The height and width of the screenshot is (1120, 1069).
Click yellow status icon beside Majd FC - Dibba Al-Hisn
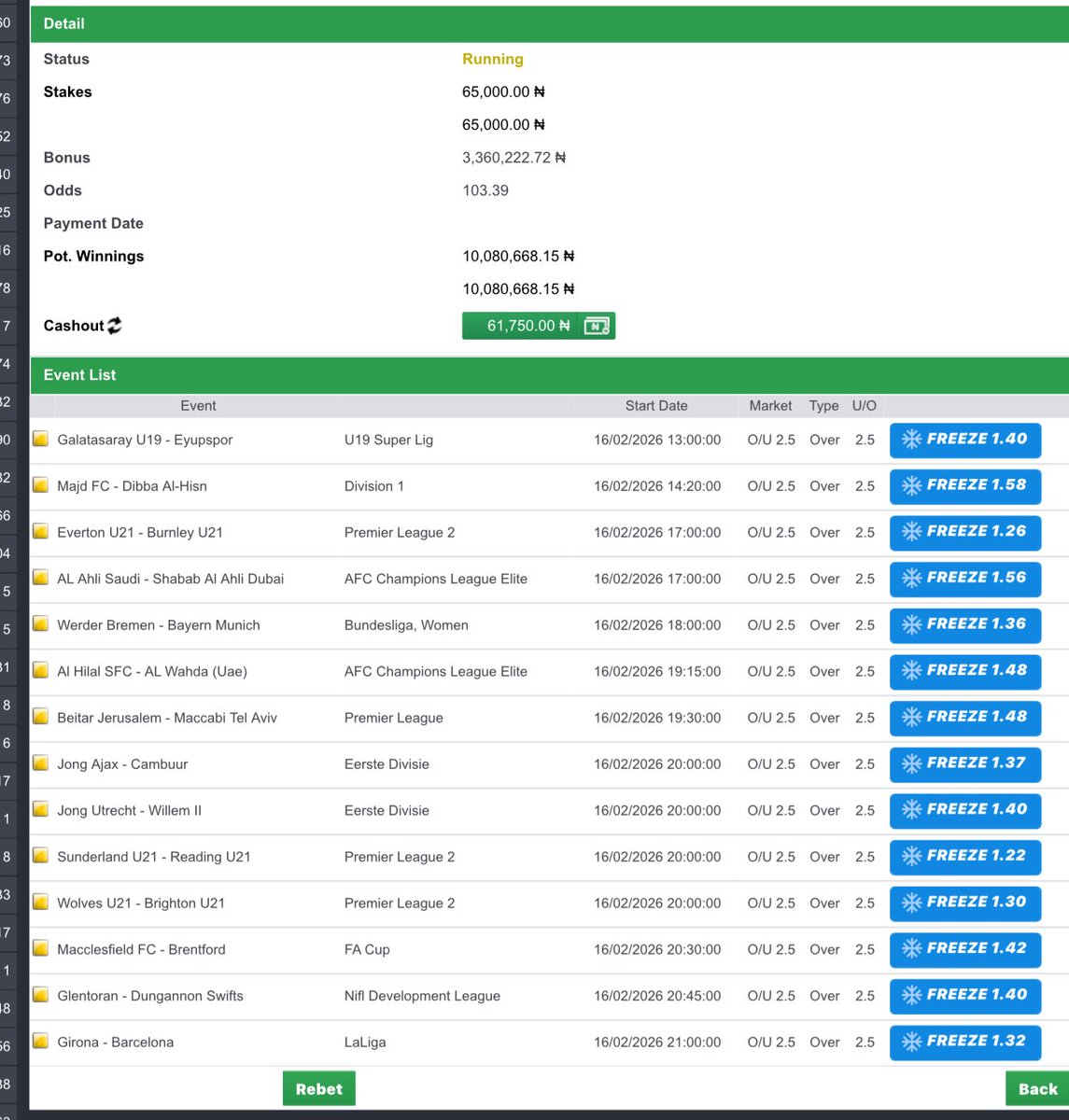pos(41,485)
